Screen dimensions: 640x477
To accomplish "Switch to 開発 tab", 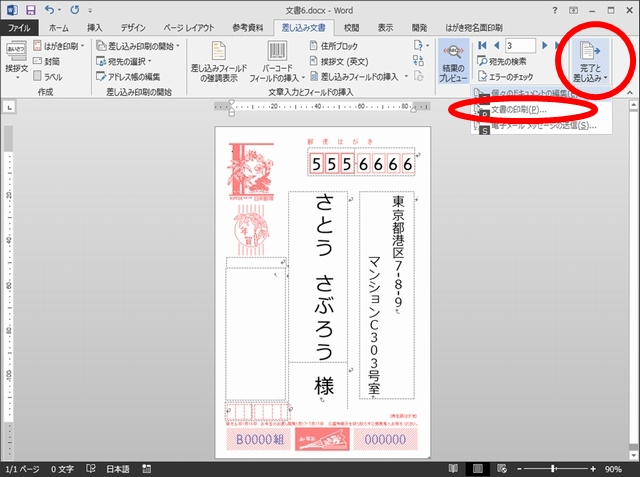I will tap(419, 27).
